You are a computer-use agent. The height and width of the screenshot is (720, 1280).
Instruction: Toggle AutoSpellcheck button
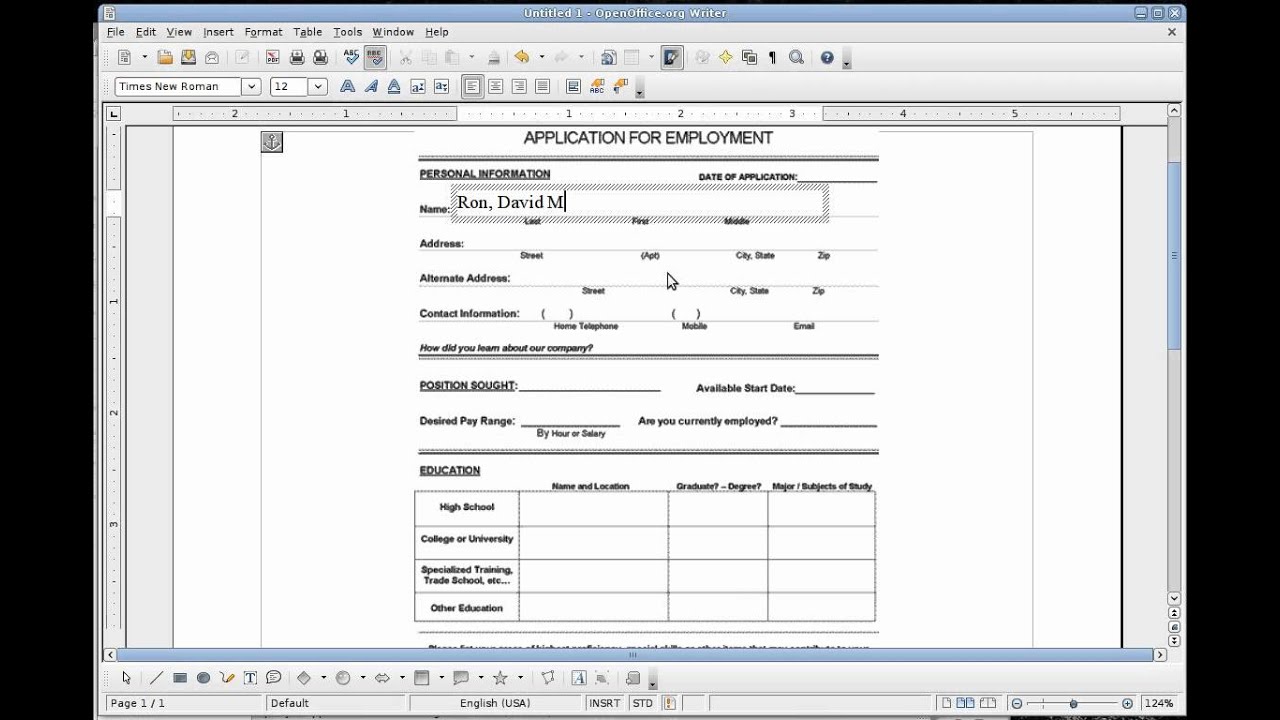tap(375, 58)
